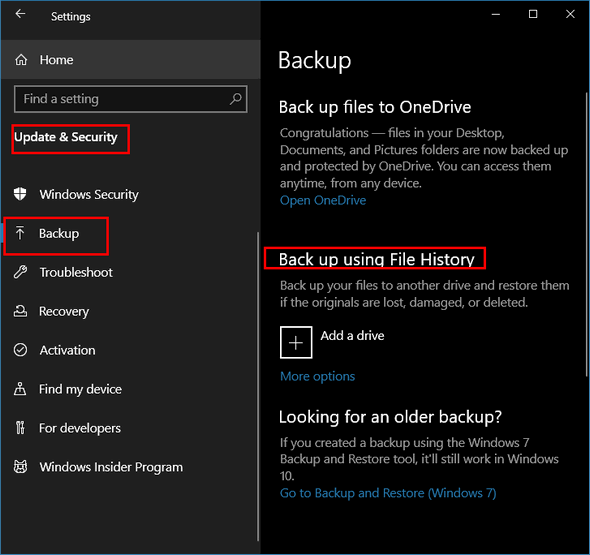Click the sidebar vertical scrollbar
The width and height of the screenshot is (590, 555).
258,386
